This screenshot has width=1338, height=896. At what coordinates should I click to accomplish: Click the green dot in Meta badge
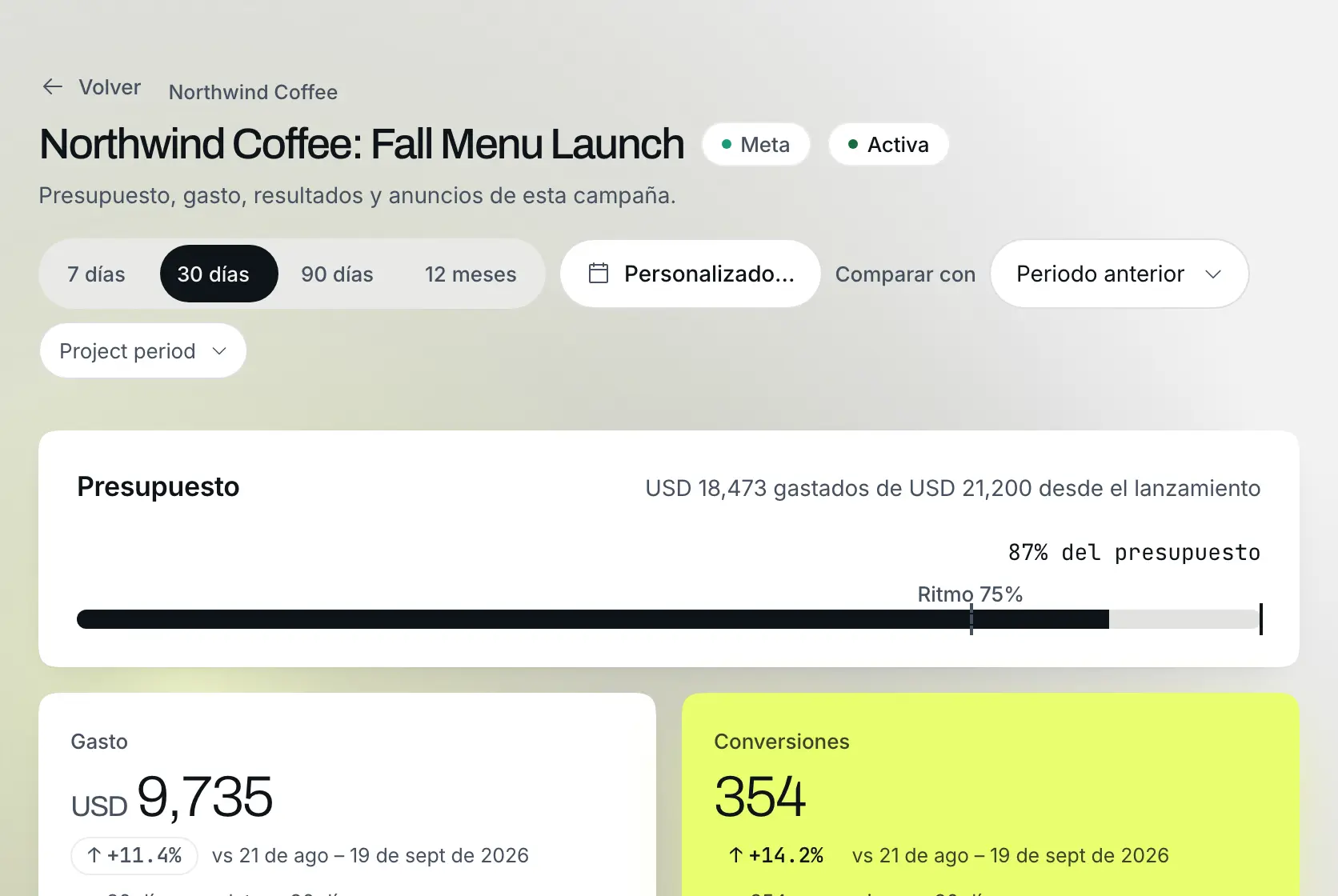pyautogui.click(x=727, y=145)
